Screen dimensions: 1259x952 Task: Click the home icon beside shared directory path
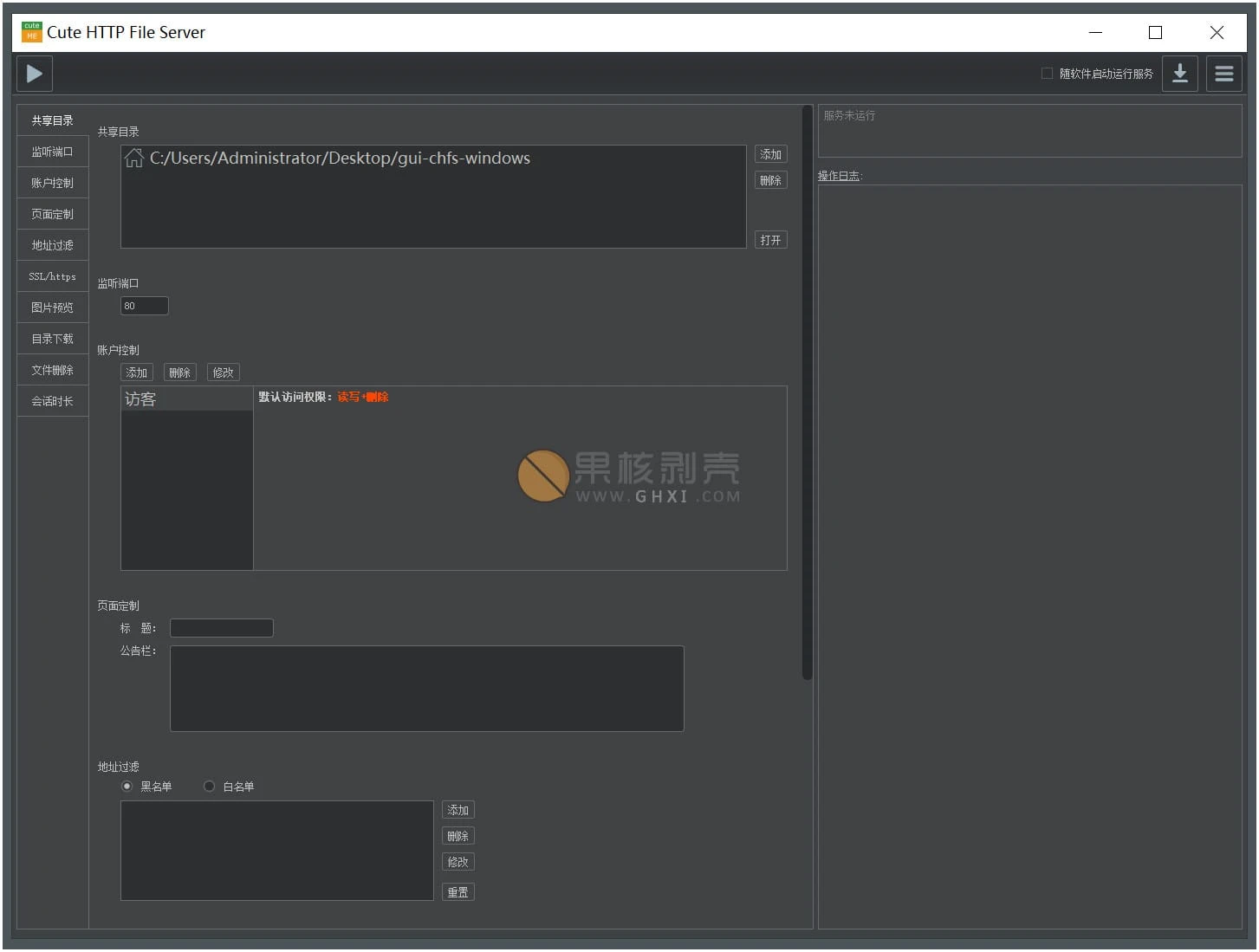tap(134, 158)
